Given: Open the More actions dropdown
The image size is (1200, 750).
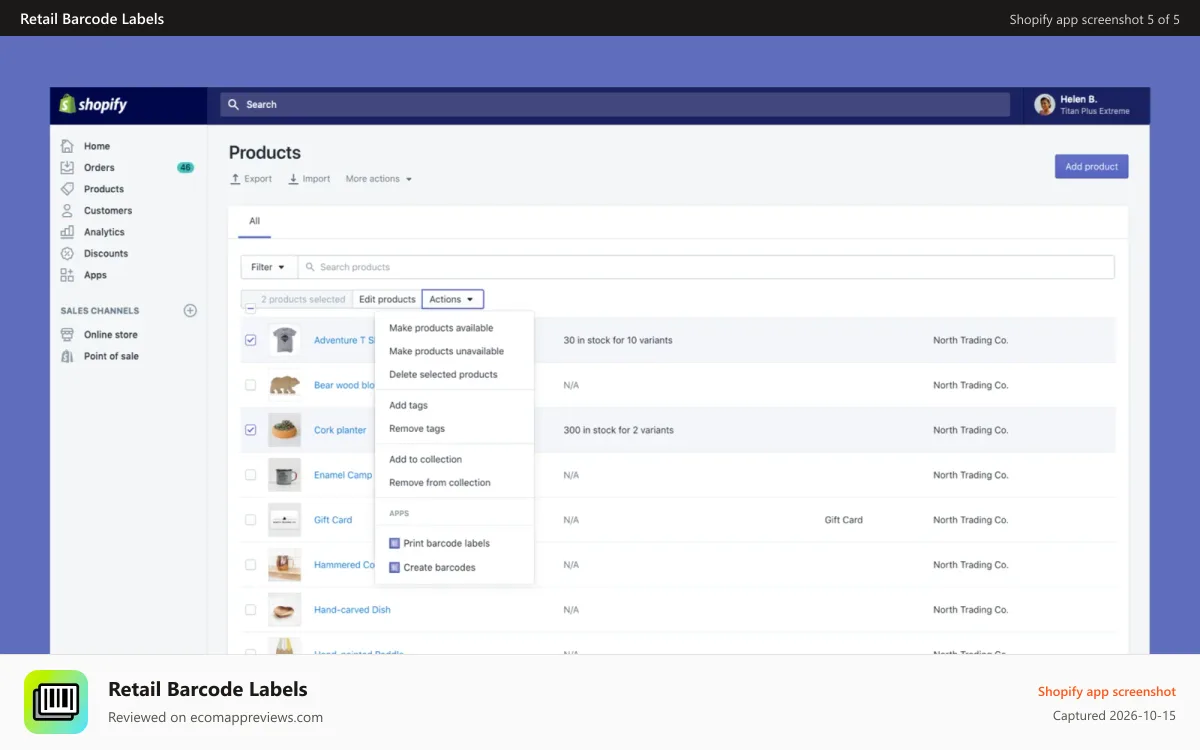Looking at the screenshot, I should (x=379, y=179).
